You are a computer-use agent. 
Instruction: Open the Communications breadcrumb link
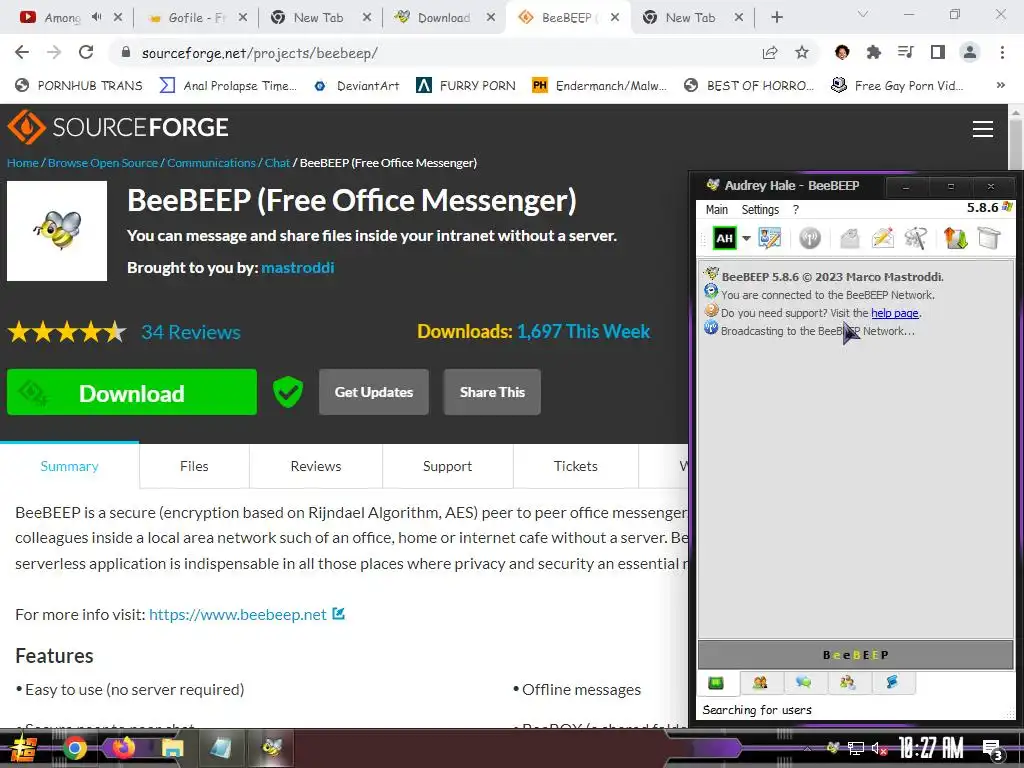pos(211,163)
